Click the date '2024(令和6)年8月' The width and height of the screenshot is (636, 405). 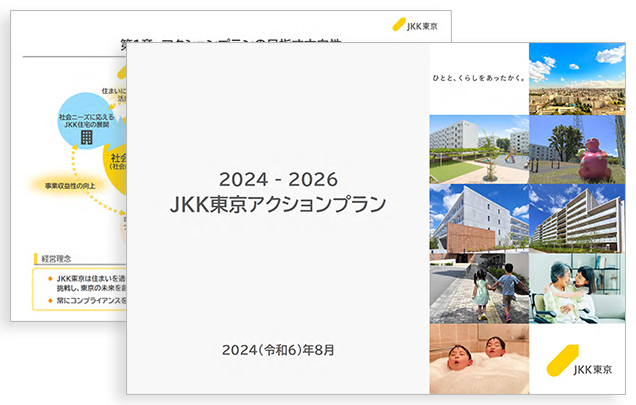[278, 350]
